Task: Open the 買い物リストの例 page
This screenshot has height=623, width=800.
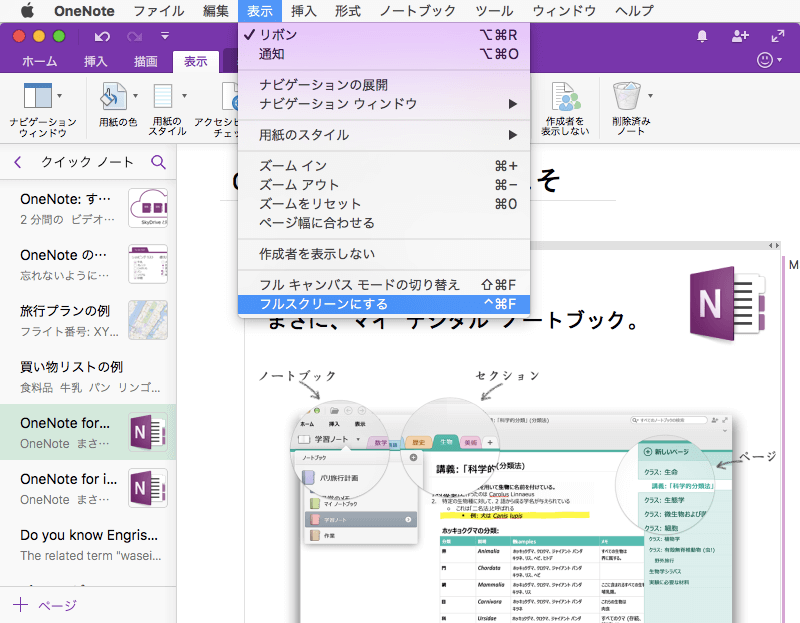Action: click(88, 377)
